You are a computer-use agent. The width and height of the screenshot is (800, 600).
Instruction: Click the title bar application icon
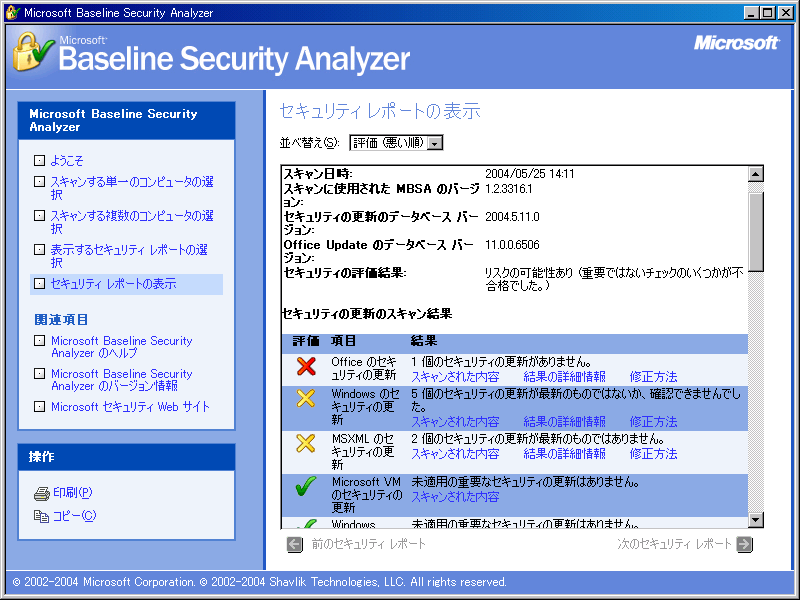point(13,12)
